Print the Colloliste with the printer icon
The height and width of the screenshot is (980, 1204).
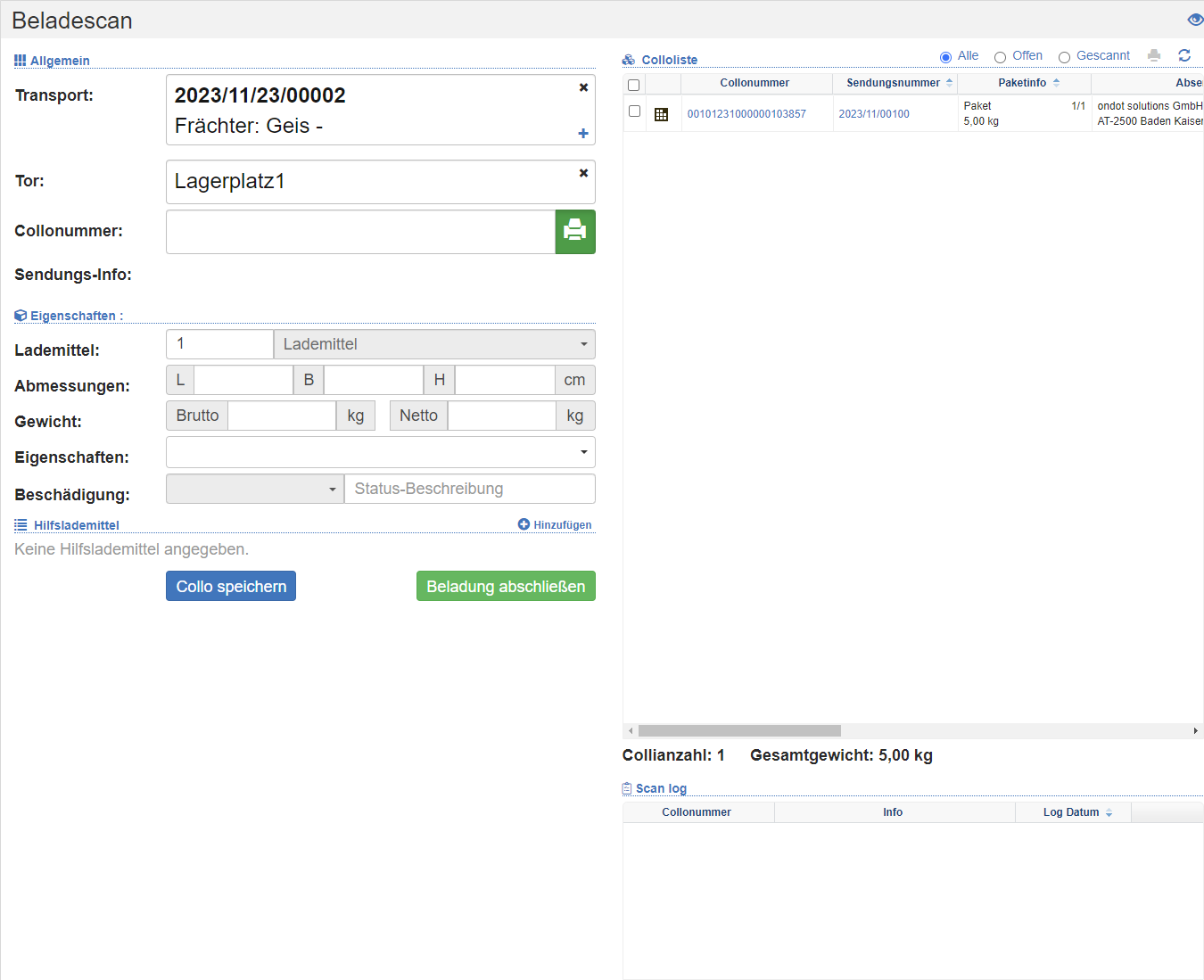click(1154, 55)
